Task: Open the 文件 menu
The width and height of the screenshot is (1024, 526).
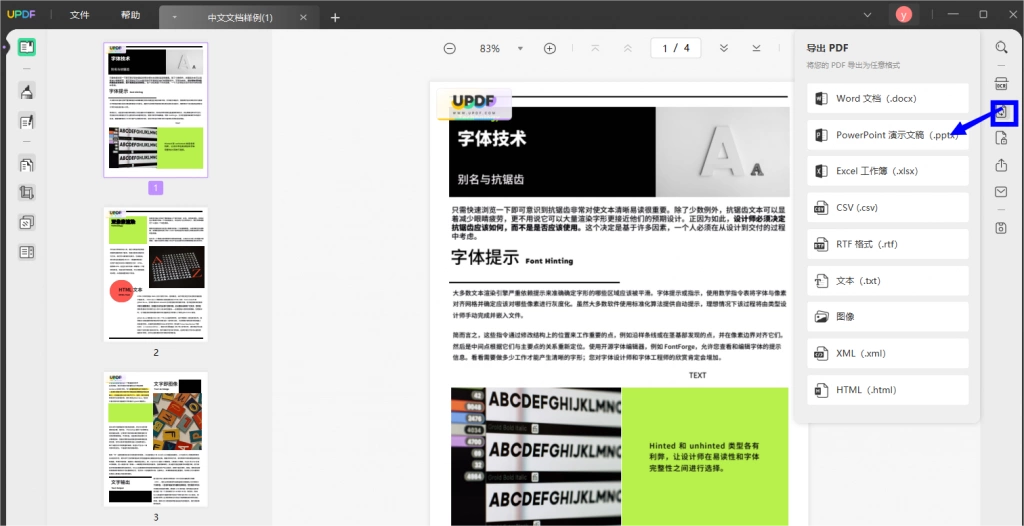Action: pos(80,15)
